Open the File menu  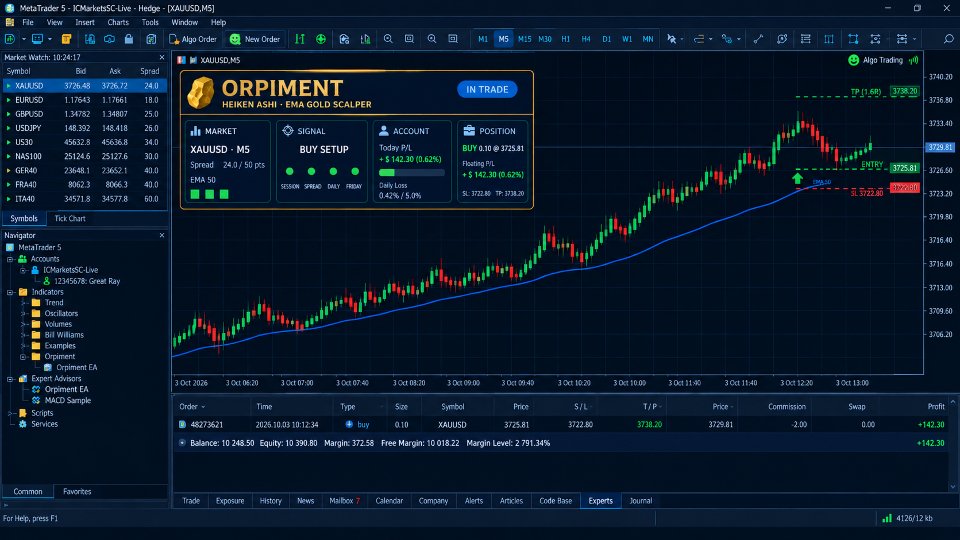click(x=28, y=22)
